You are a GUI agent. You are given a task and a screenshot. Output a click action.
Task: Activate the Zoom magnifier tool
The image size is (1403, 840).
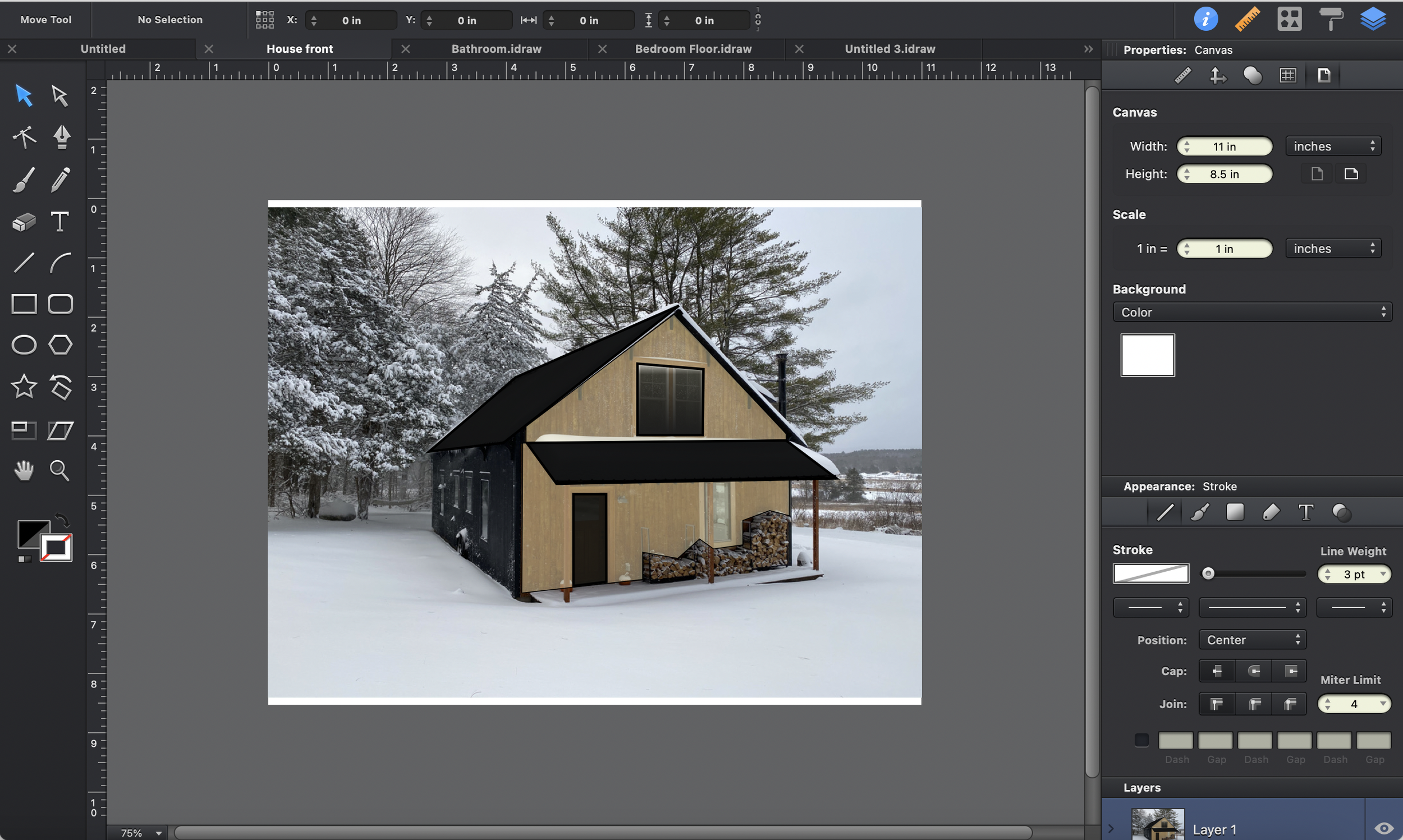tap(59, 470)
